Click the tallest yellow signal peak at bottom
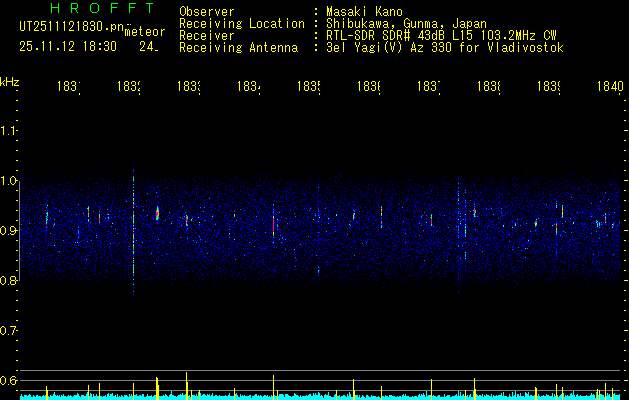629x400 pixels. click(x=186, y=386)
